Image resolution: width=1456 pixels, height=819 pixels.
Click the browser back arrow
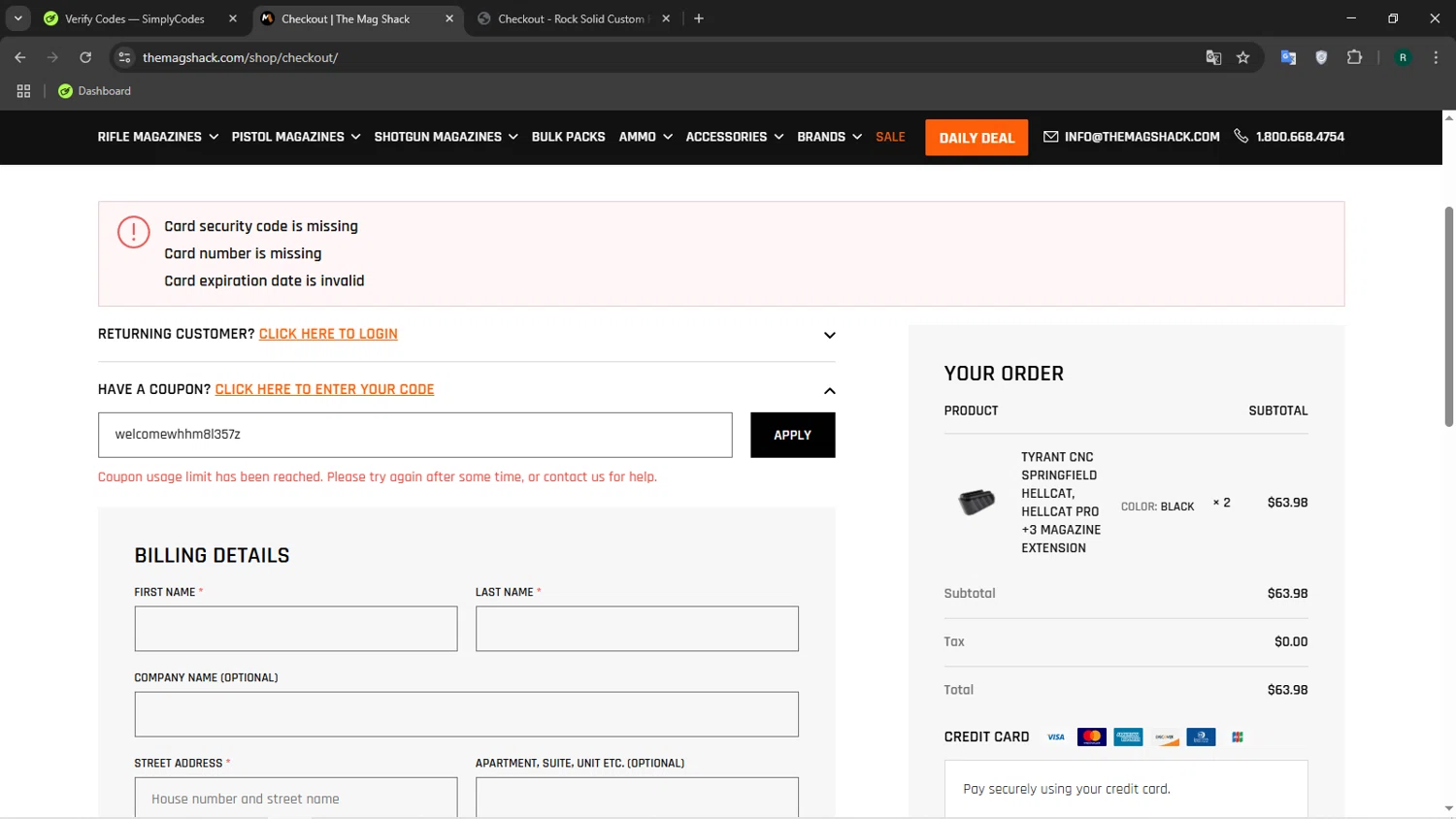tap(20, 57)
